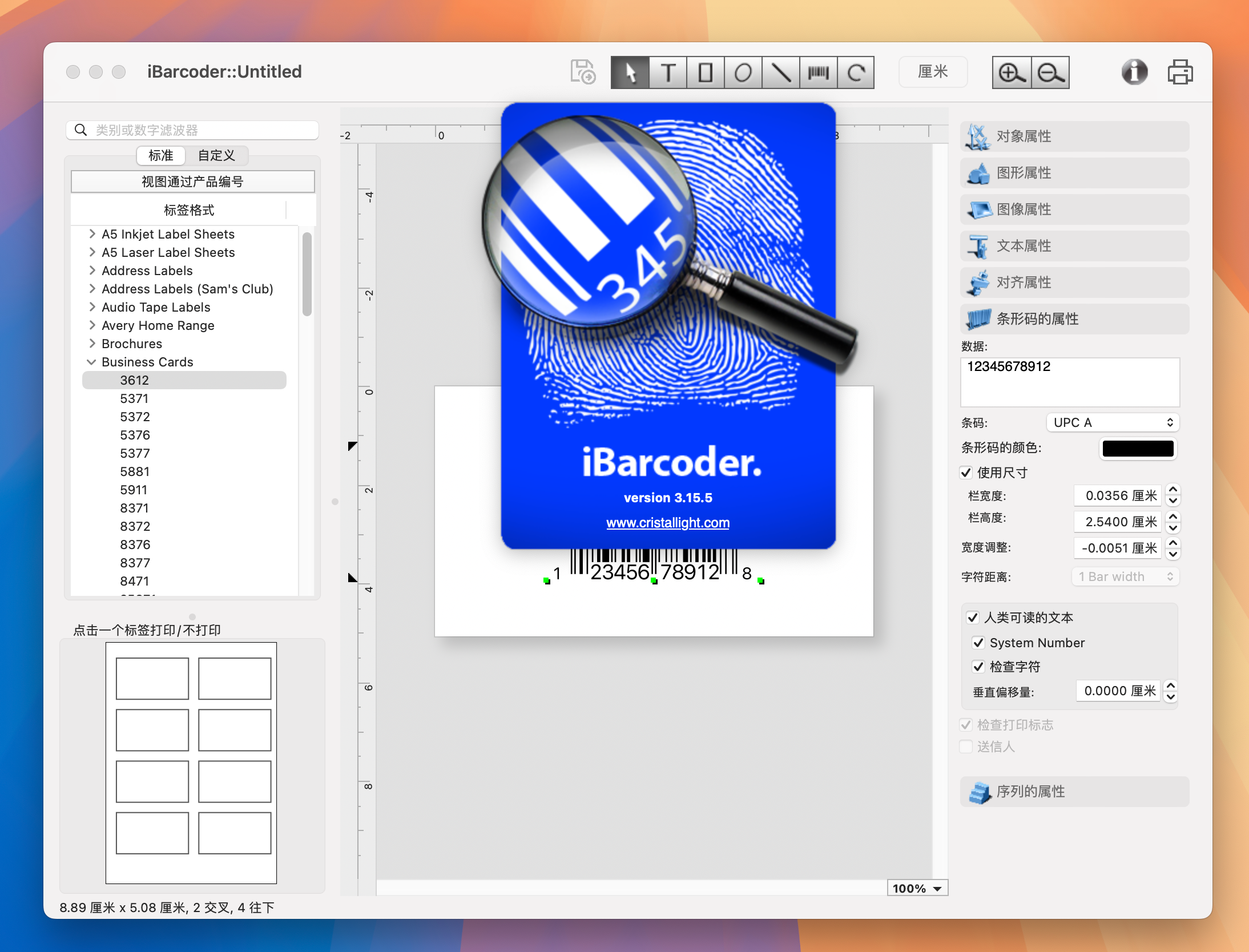Open 对象属性 object properties panel
Screen dimensions: 1249x952
[x=1074, y=138]
